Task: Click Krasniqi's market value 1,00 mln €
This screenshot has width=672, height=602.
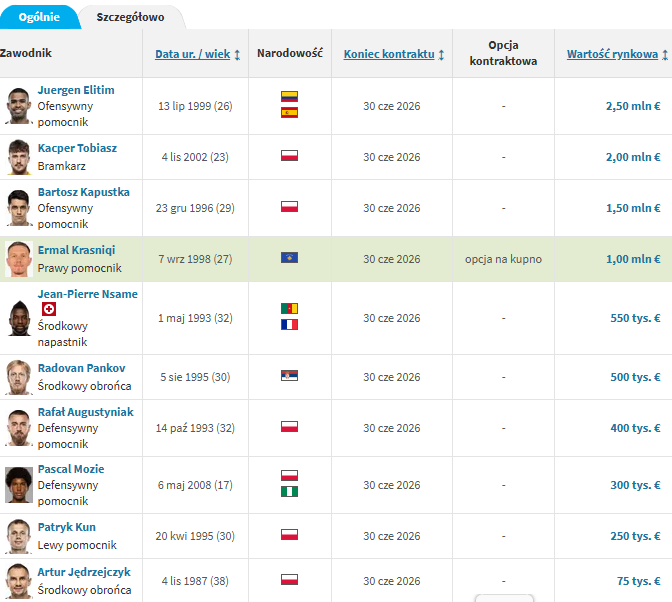Action: [x=633, y=259]
